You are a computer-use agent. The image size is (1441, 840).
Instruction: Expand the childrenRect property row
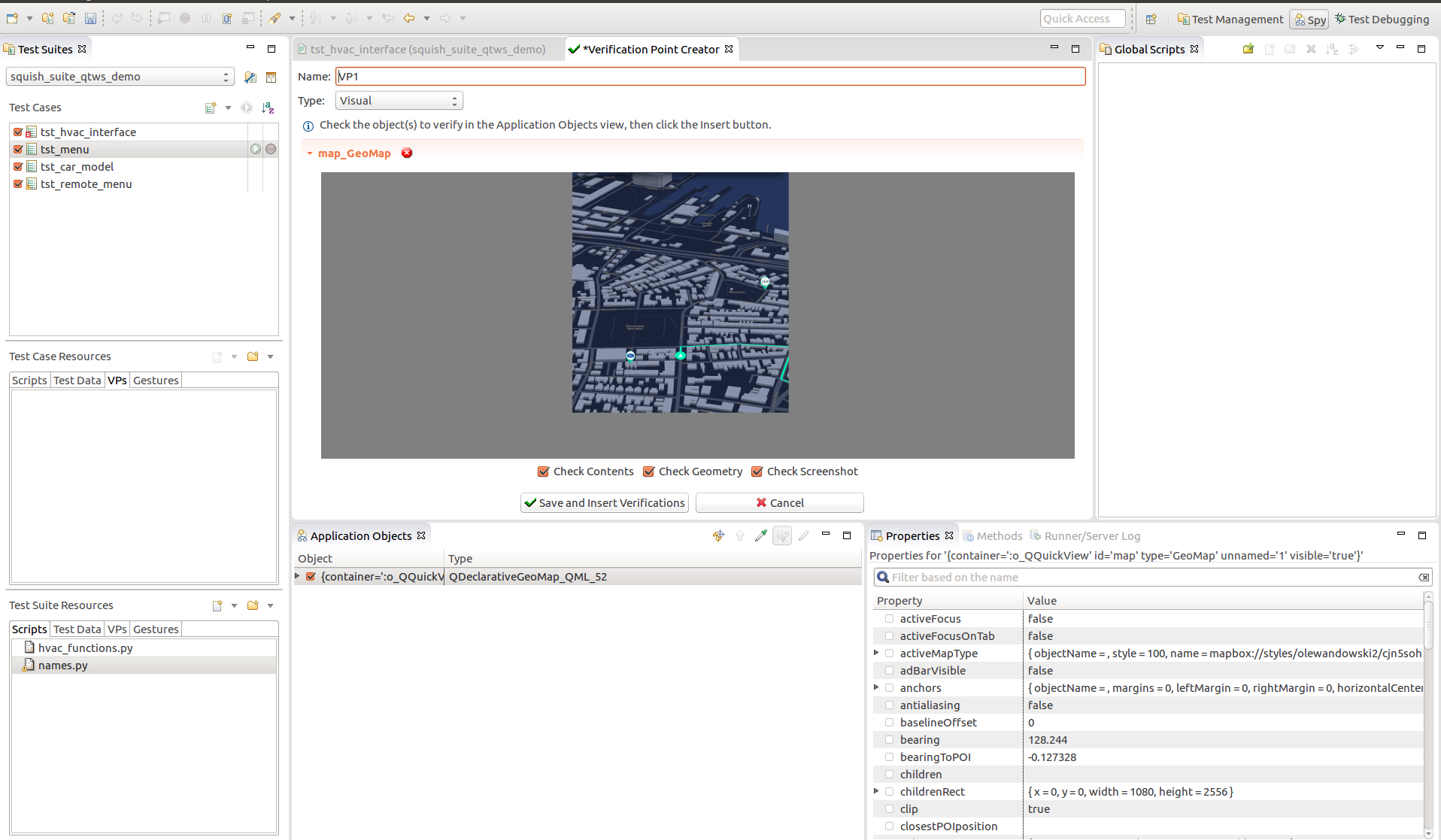pyautogui.click(x=876, y=791)
